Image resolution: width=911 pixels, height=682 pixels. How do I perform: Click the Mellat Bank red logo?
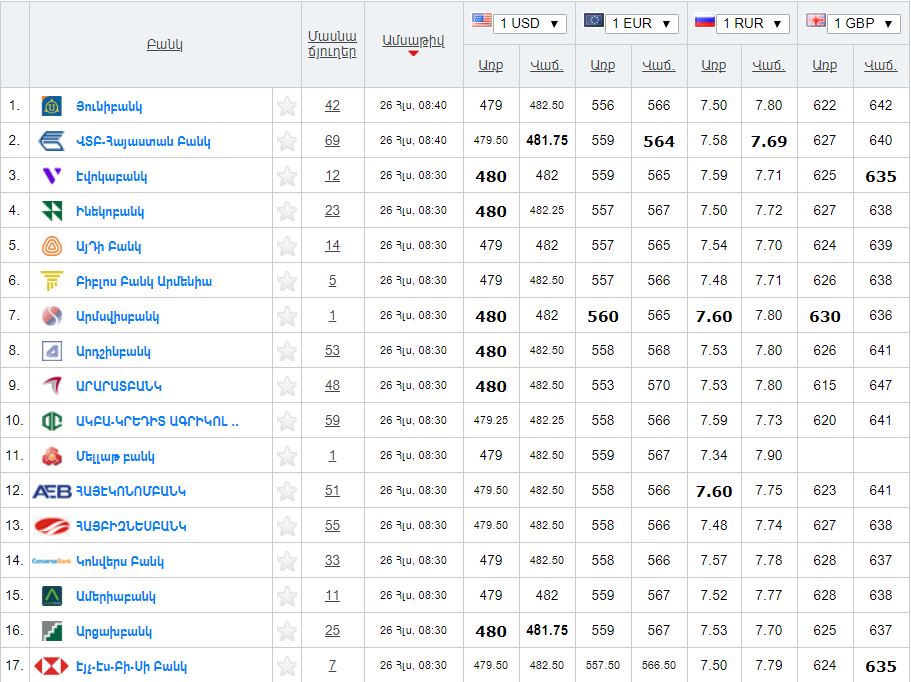tap(52, 456)
